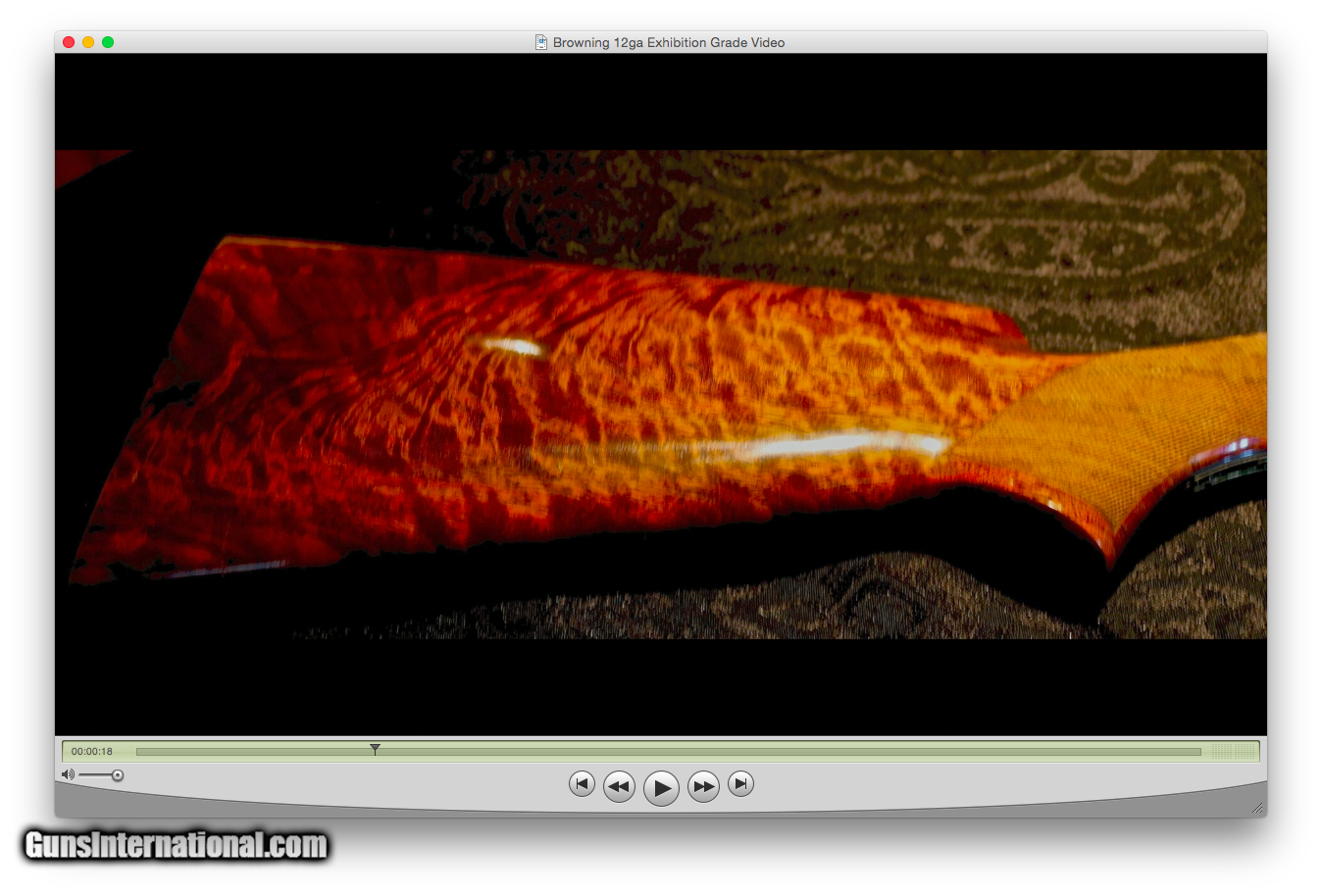The width and height of the screenshot is (1322, 896).
Task: Click the window resize grip handle
Action: click(x=1257, y=808)
